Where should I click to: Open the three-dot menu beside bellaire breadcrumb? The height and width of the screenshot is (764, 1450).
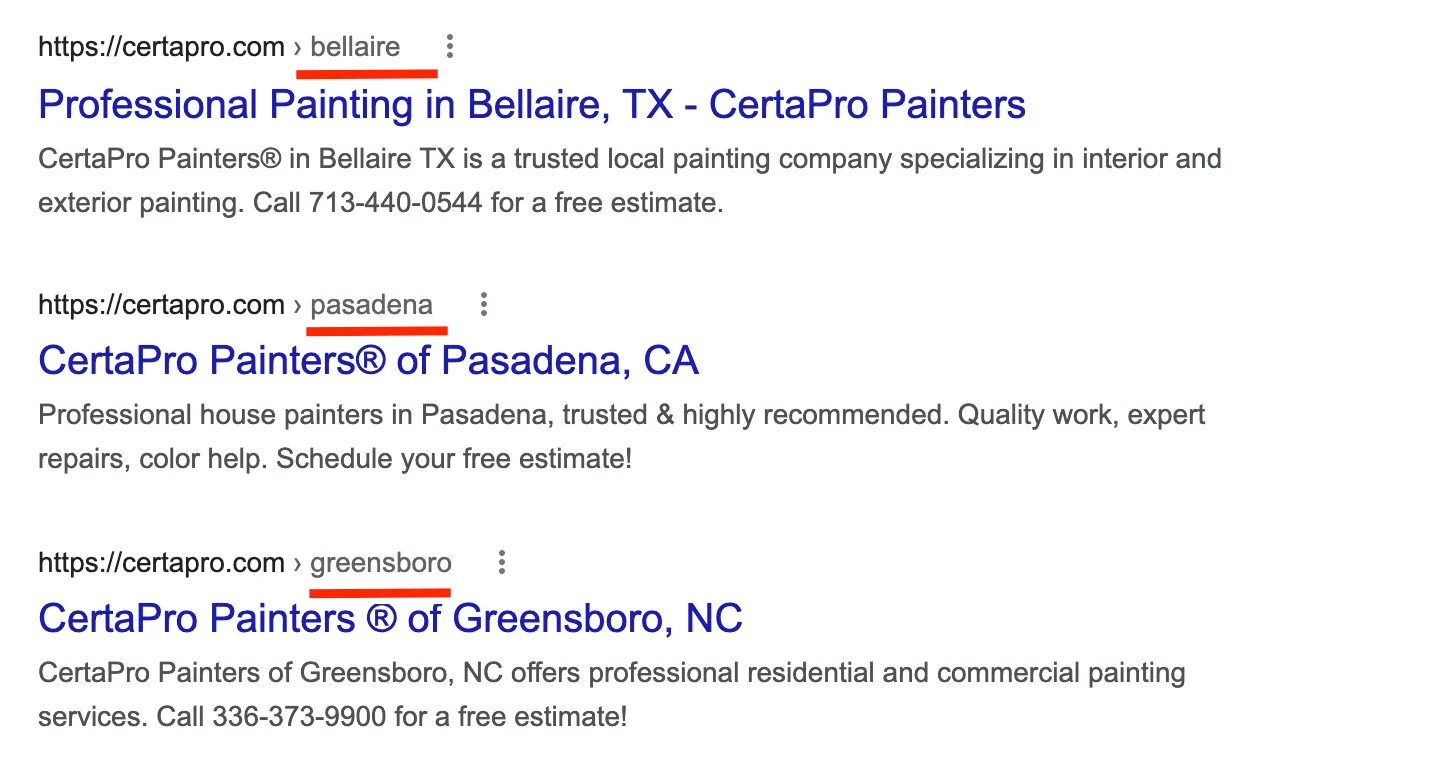click(x=450, y=46)
